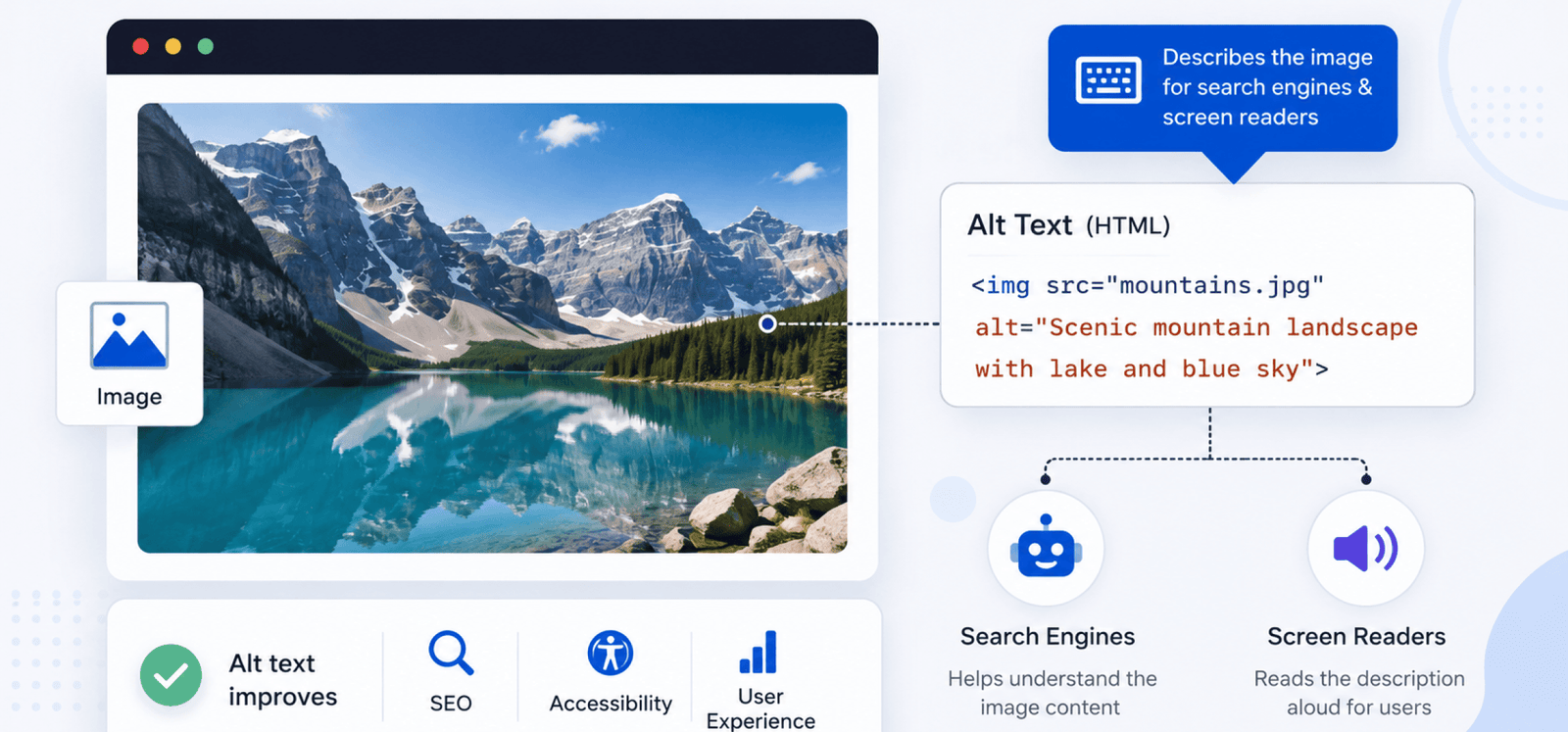Click the SEO magnifying glass icon
1568x732 pixels.
[451, 653]
